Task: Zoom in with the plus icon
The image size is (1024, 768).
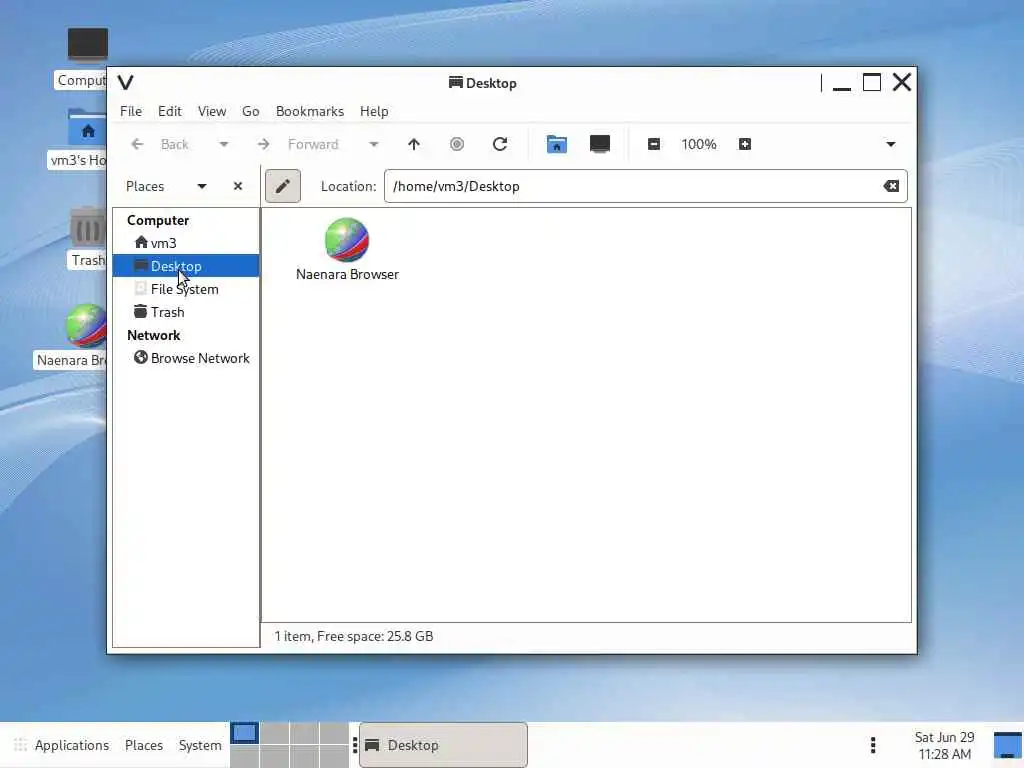Action: click(x=744, y=144)
